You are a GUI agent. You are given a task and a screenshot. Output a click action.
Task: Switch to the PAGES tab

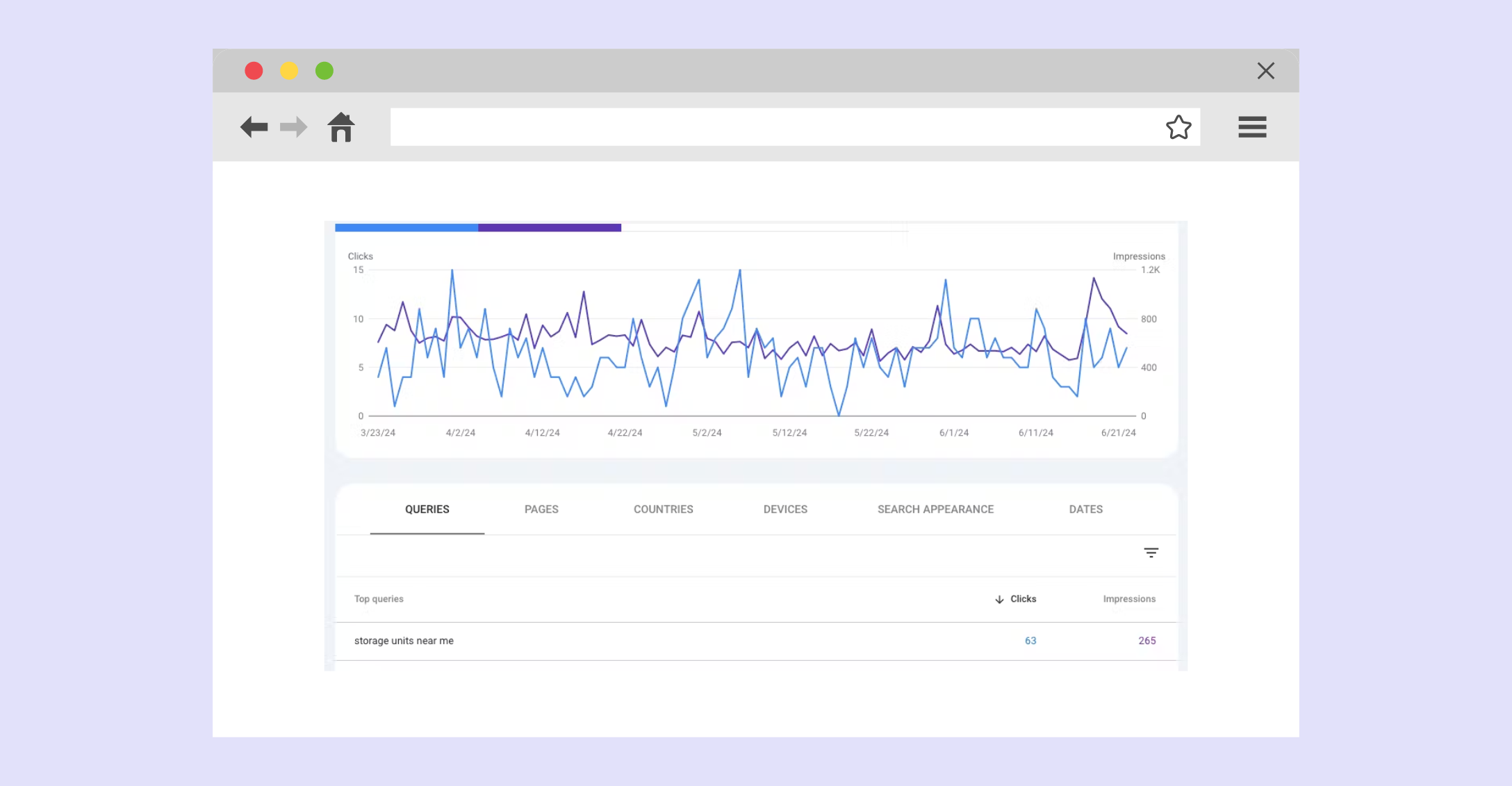541,509
